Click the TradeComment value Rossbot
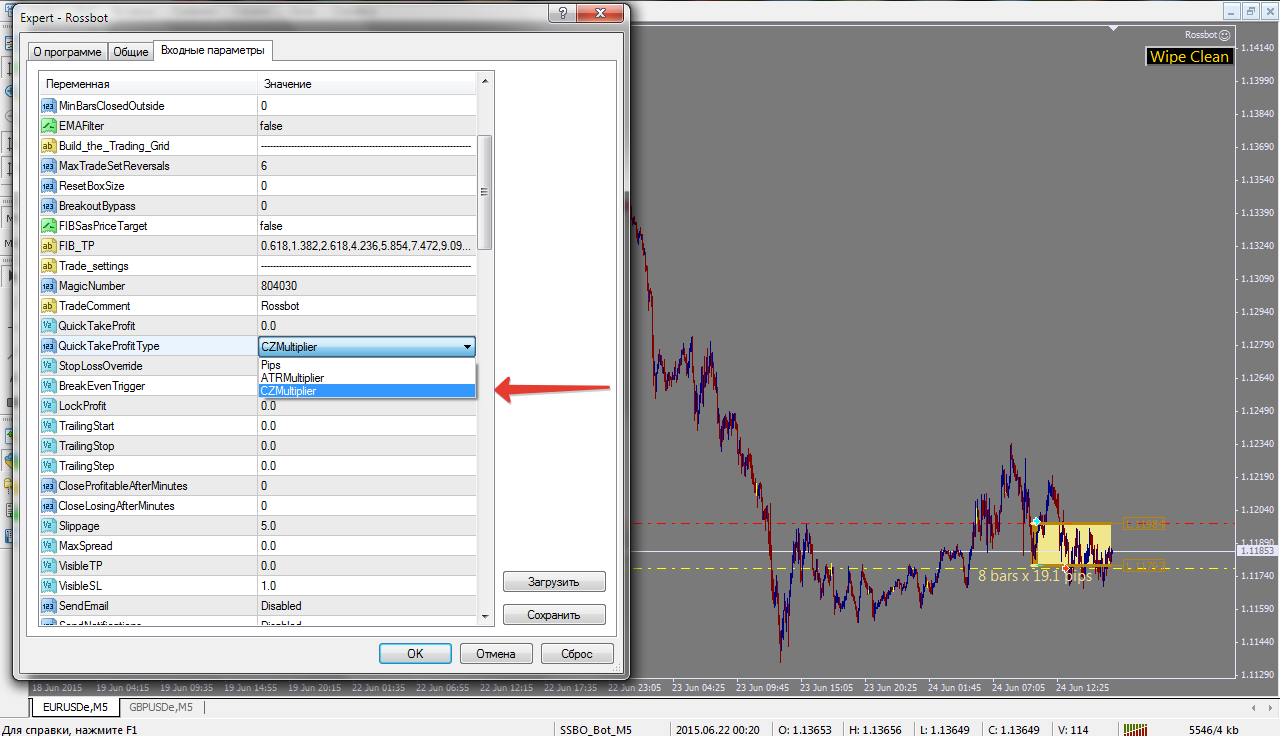Viewport: 1280px width, 736px height. click(367, 306)
